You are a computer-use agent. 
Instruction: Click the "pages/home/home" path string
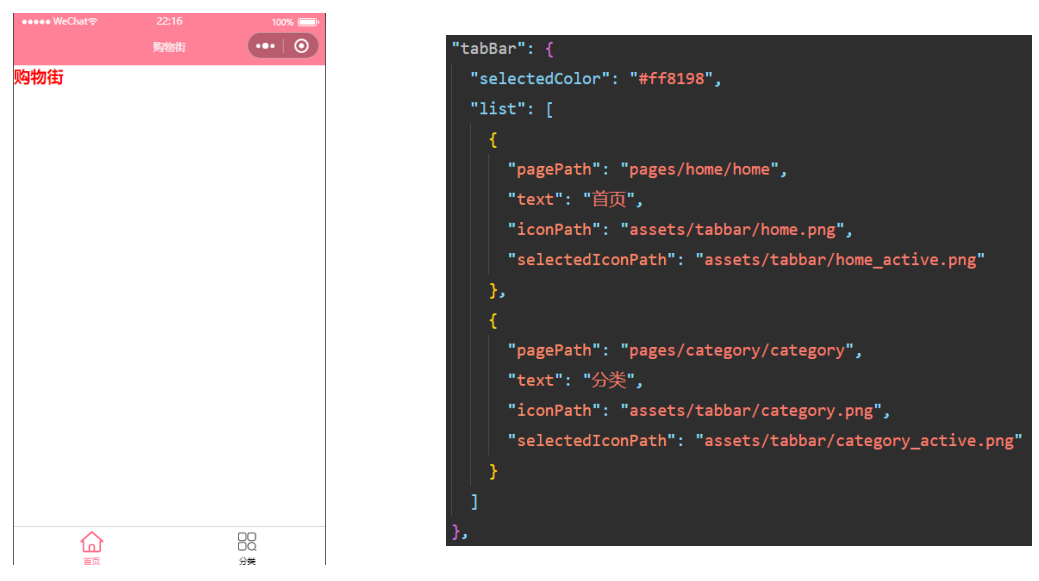tap(699, 170)
